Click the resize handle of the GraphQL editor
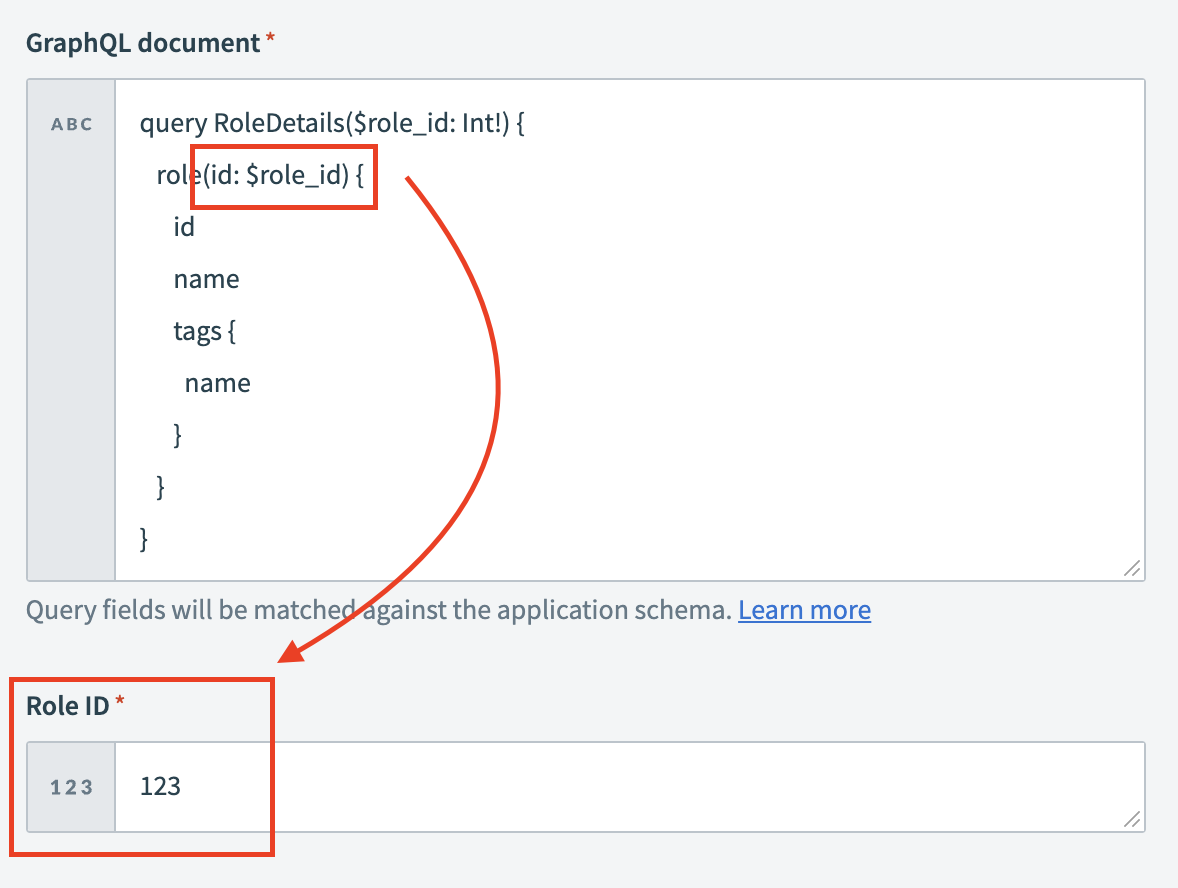This screenshot has height=888, width=1178. pos(1131,569)
